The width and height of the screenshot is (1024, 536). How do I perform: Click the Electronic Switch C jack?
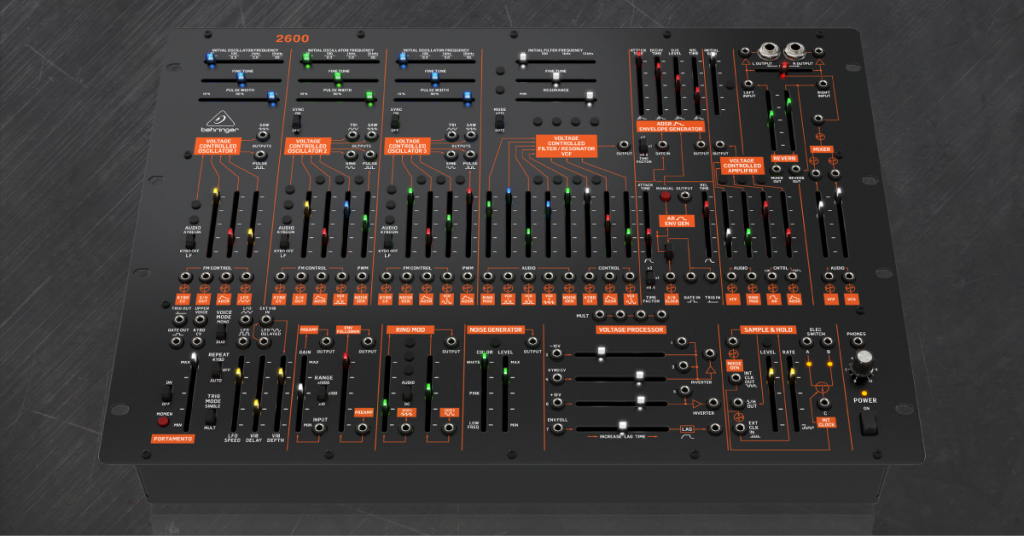click(x=825, y=403)
